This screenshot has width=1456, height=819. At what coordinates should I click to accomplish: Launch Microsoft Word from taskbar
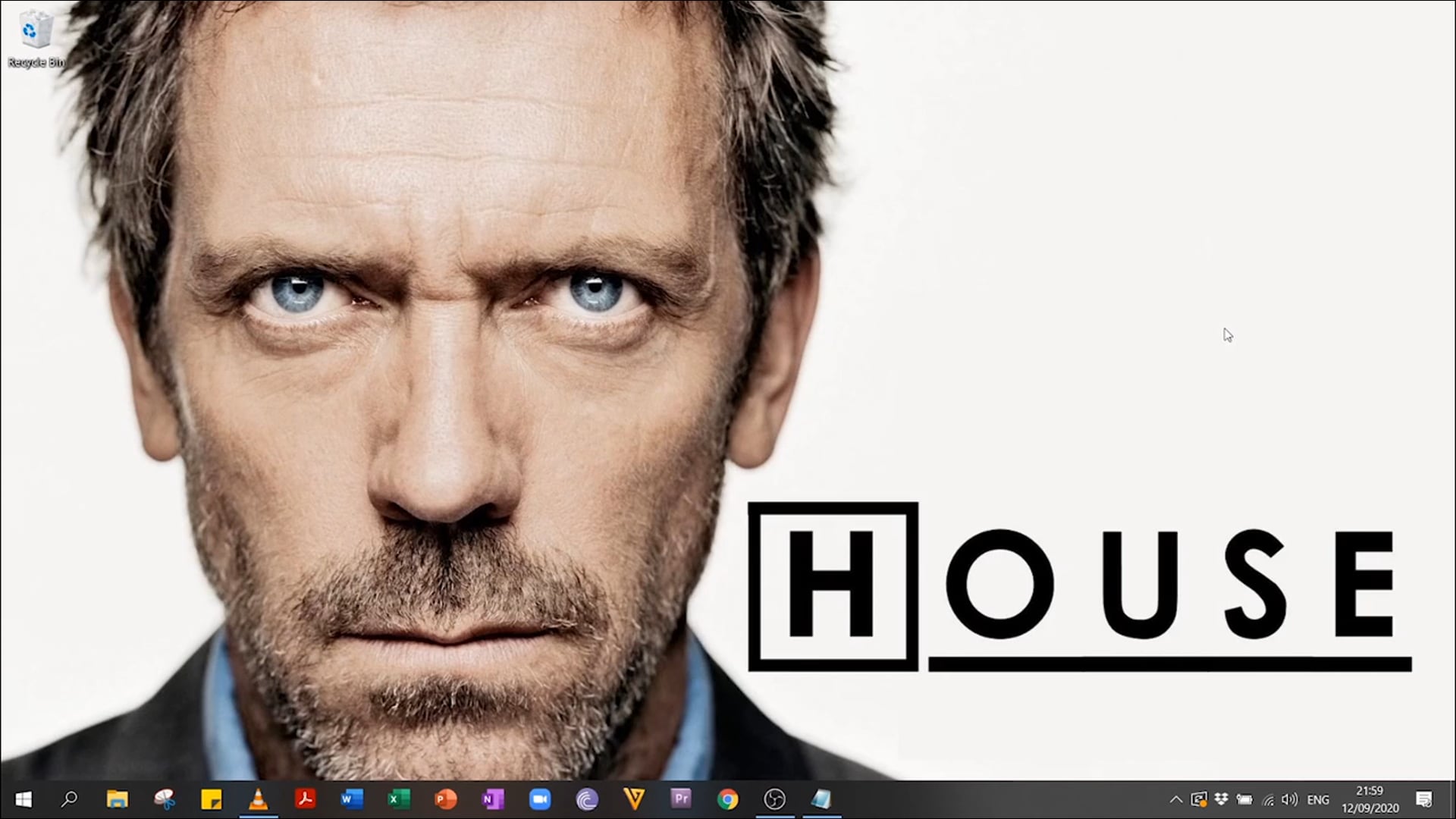click(x=352, y=799)
